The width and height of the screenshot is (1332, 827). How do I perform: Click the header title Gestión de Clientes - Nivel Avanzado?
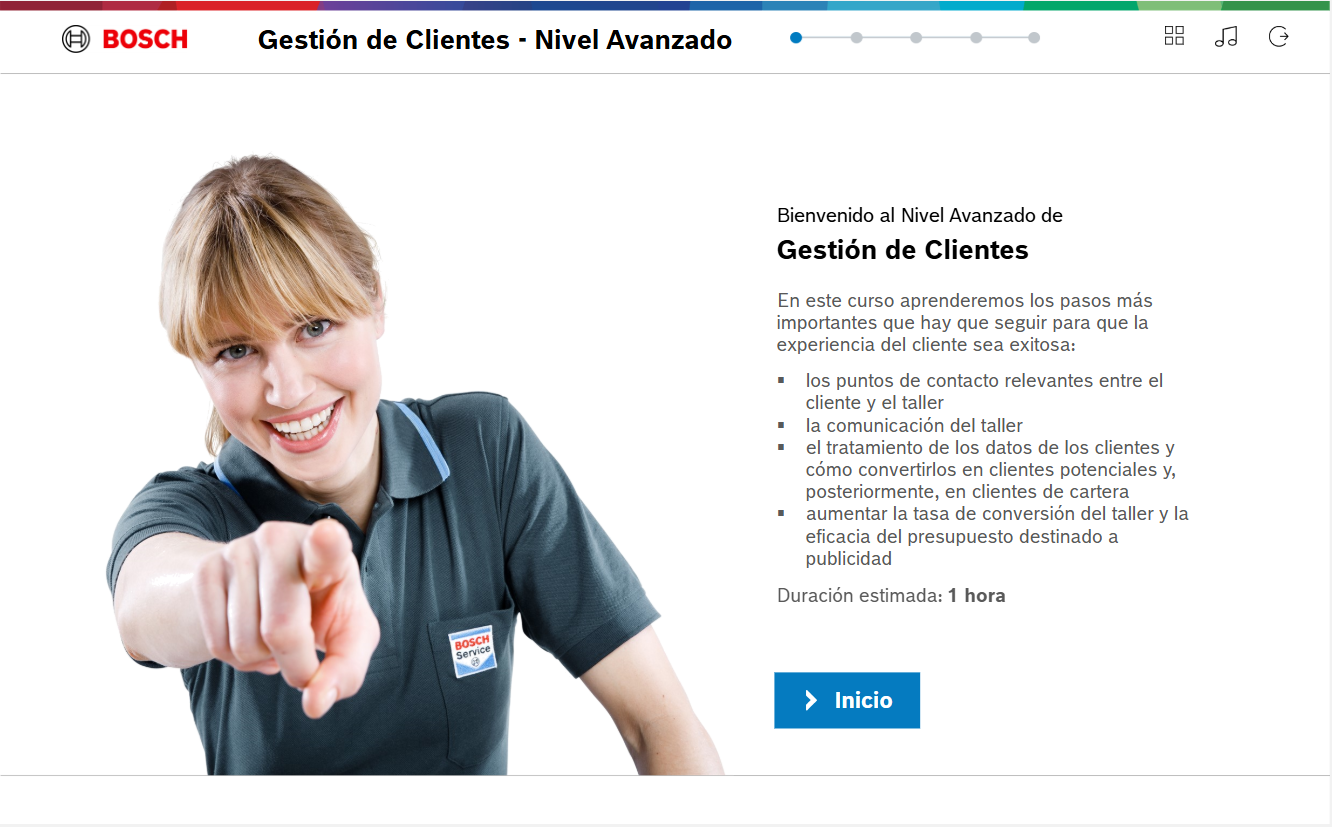click(x=495, y=40)
